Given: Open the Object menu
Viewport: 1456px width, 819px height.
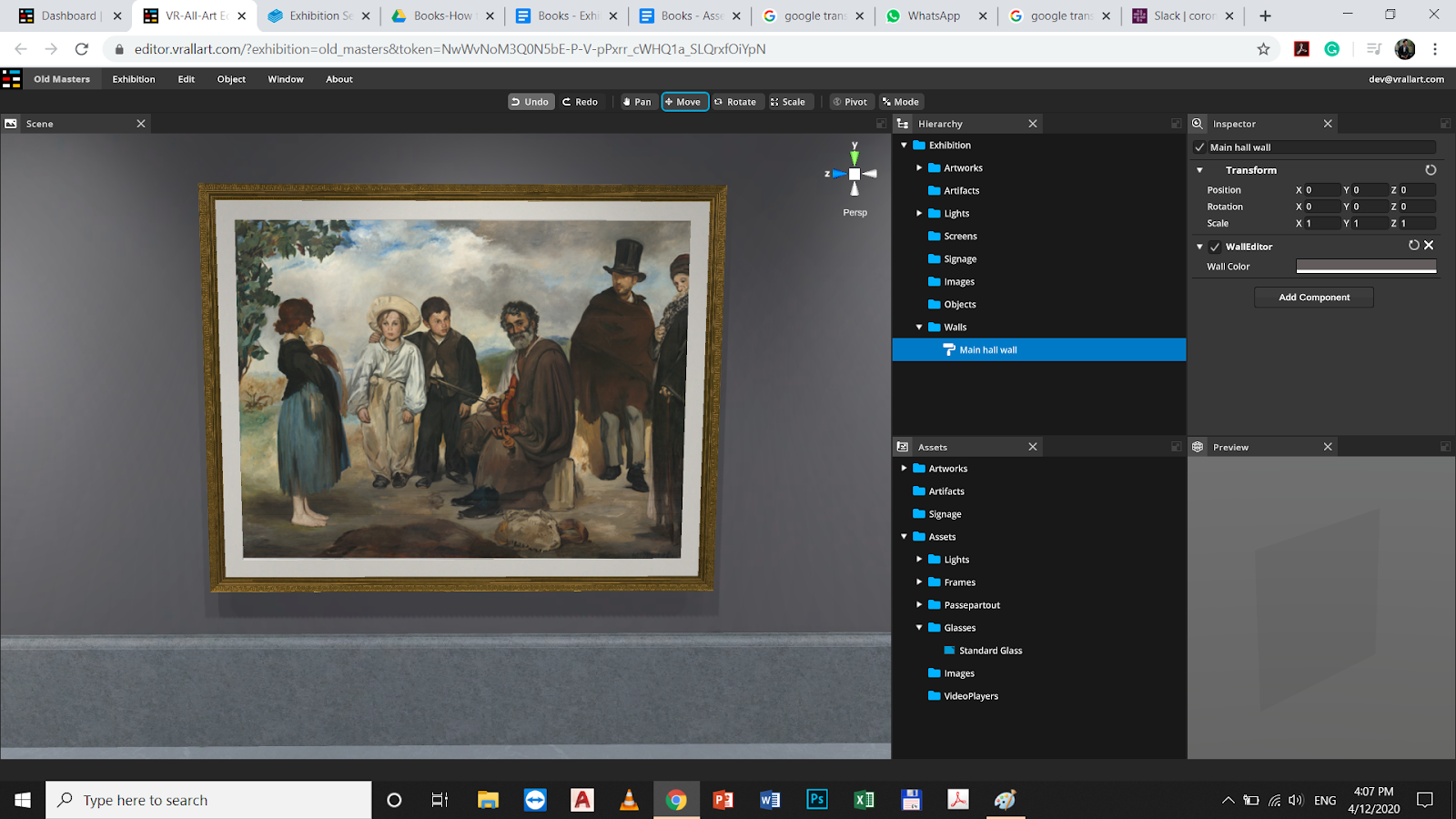Looking at the screenshot, I should click(231, 79).
